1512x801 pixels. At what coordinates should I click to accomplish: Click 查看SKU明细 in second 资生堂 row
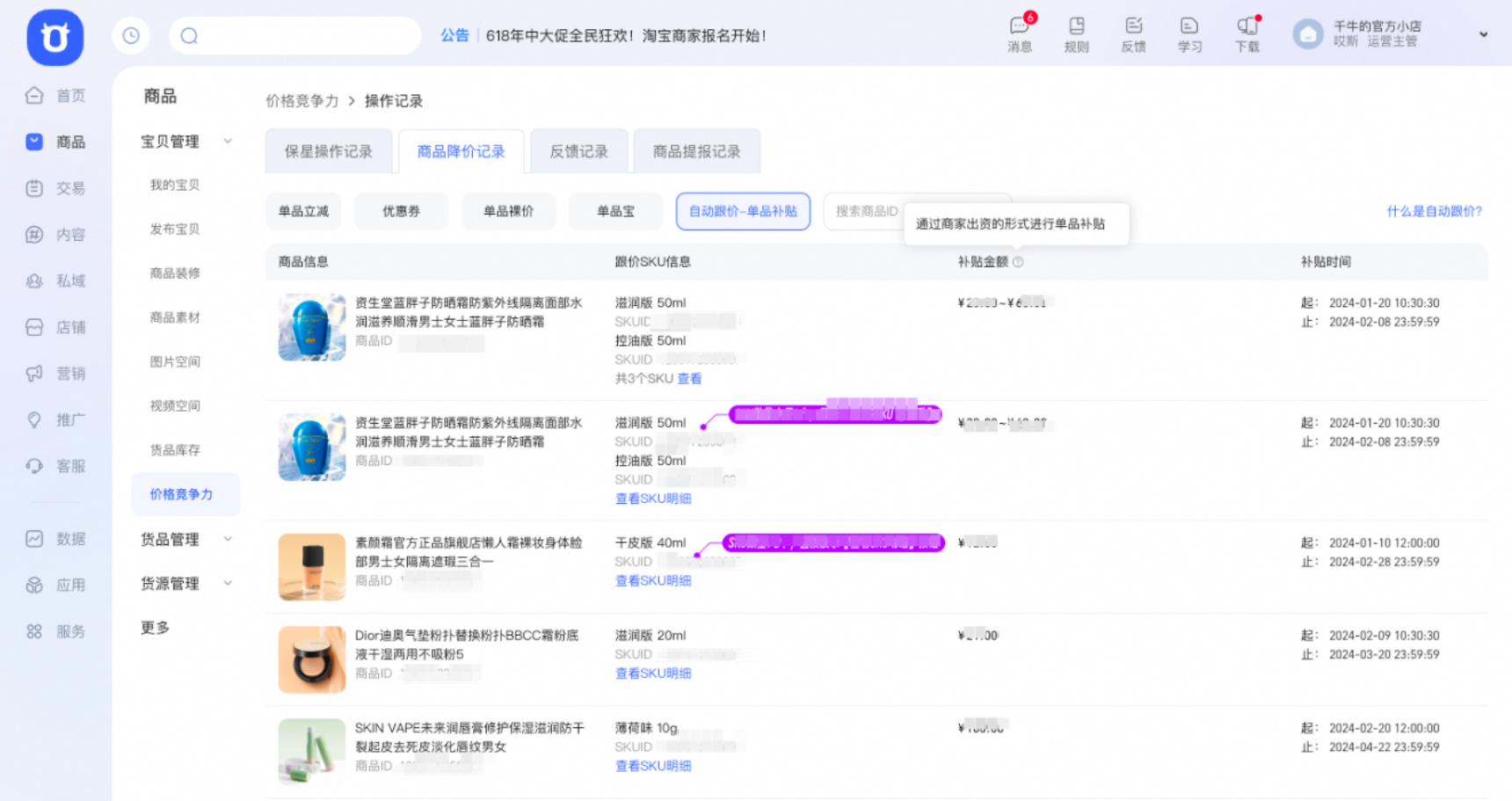pos(653,499)
